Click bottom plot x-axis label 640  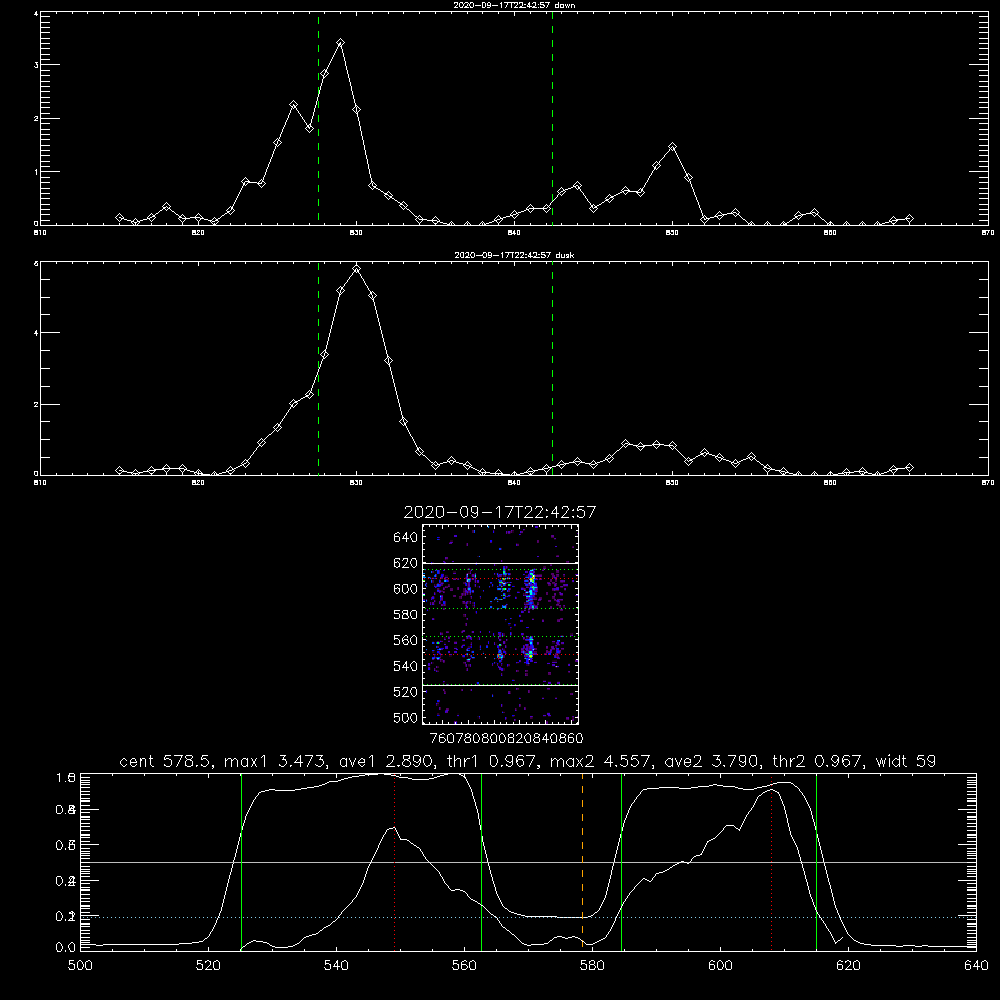(x=976, y=966)
